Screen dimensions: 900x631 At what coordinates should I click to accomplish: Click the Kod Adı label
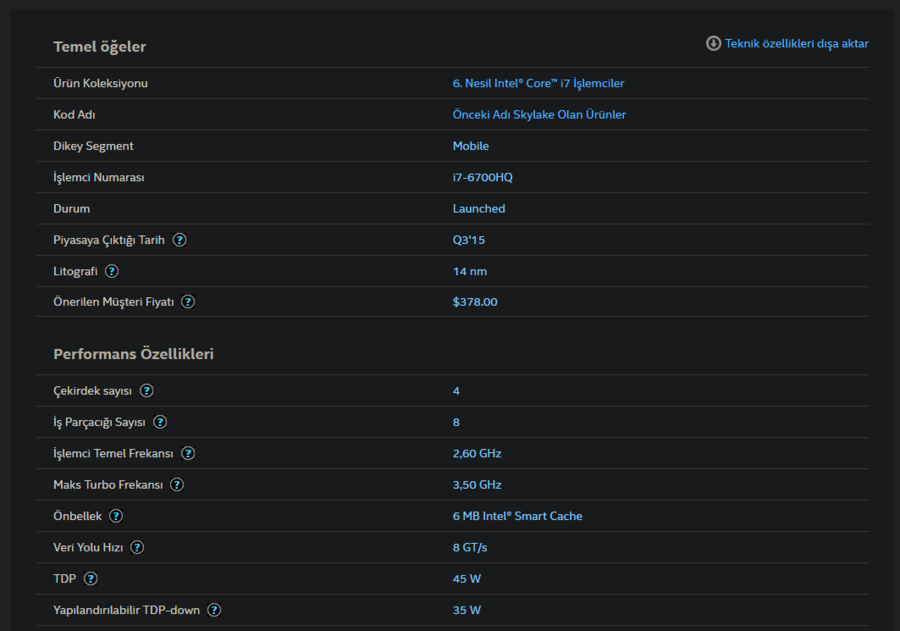tap(74, 114)
